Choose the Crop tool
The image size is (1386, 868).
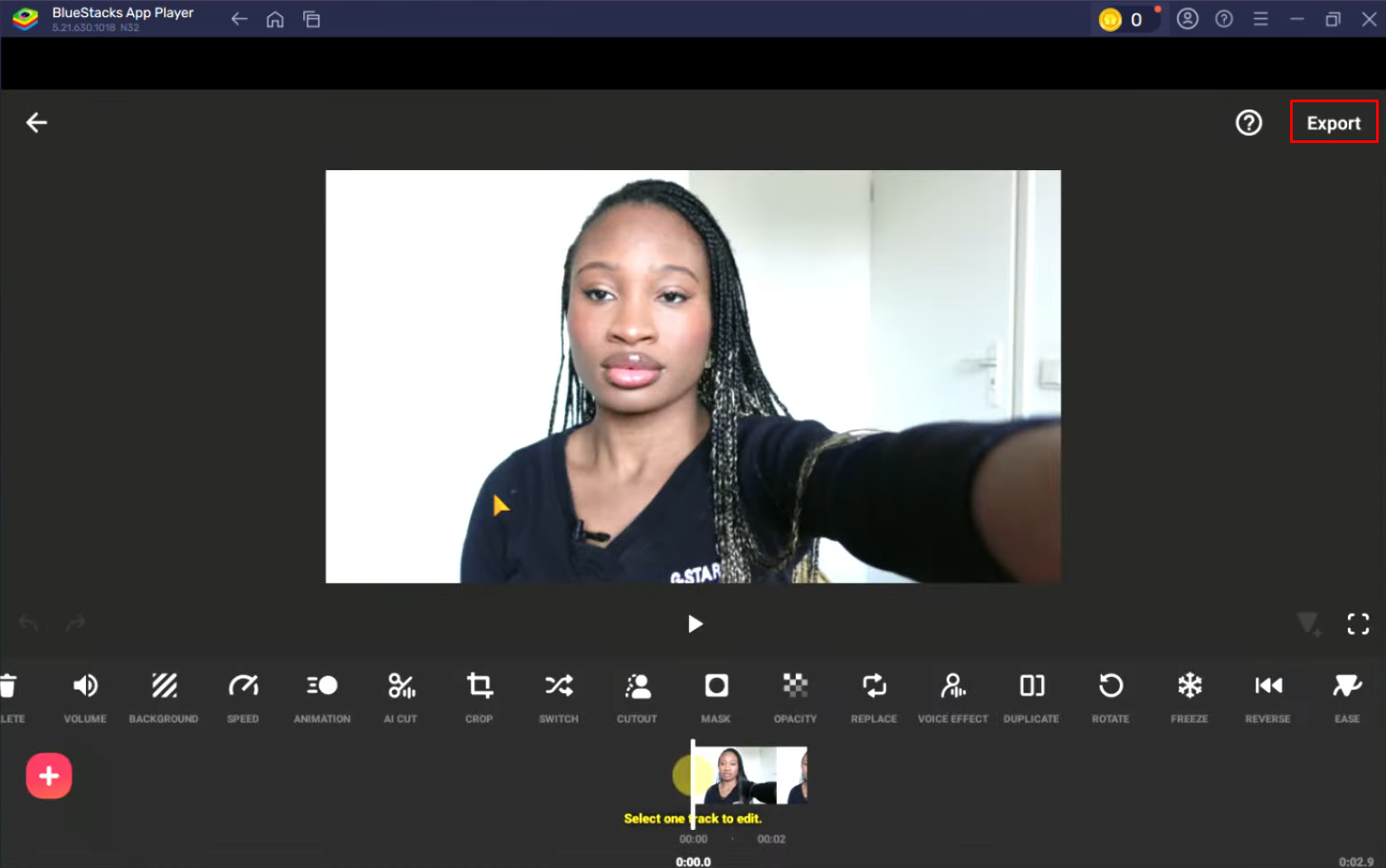pos(479,697)
